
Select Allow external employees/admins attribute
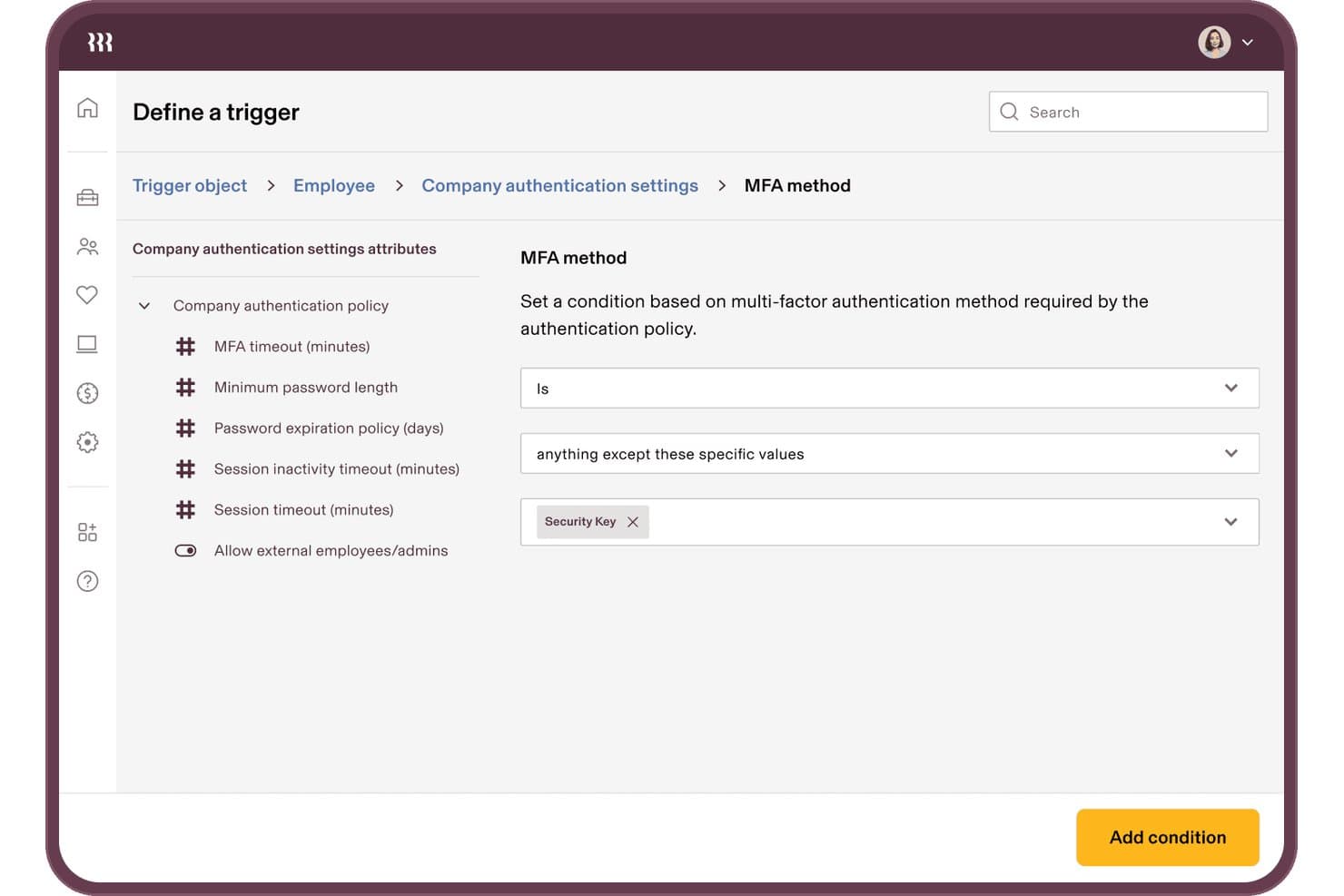click(x=331, y=551)
